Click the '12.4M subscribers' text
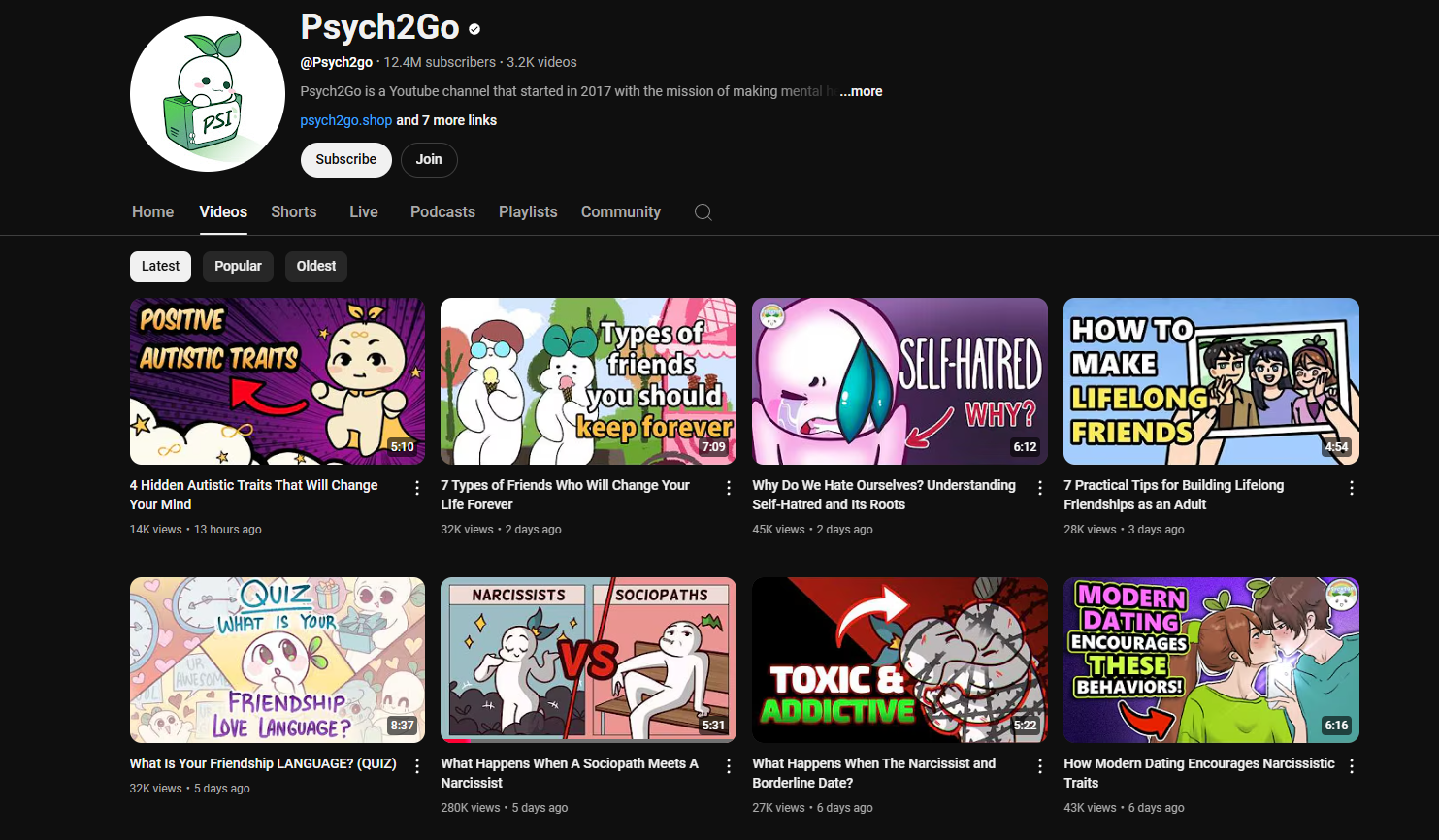 pos(440,62)
